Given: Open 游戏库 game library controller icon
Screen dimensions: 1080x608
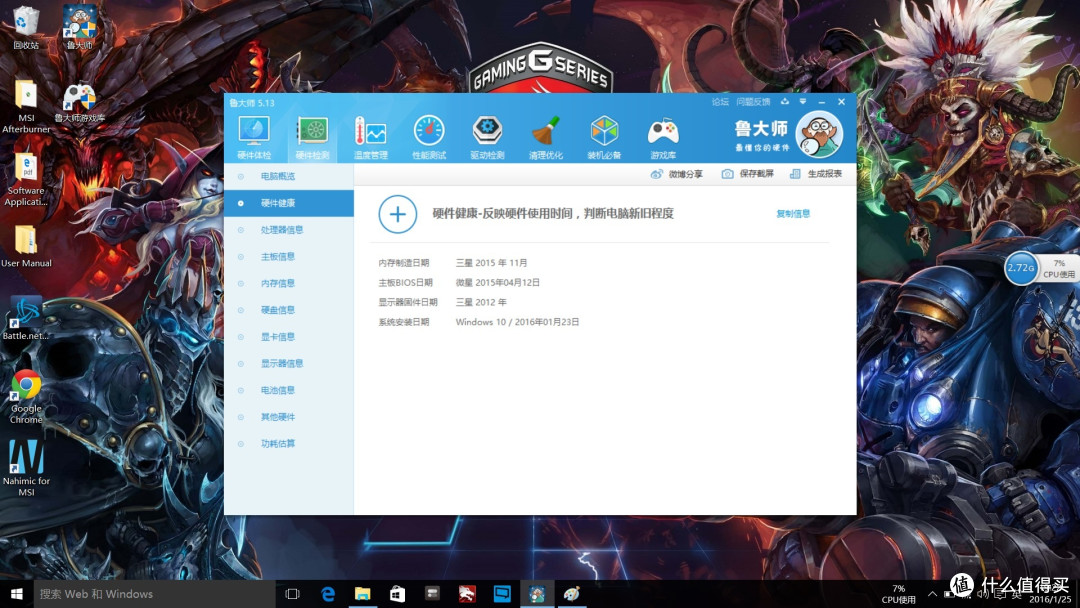Looking at the screenshot, I should coord(663,138).
